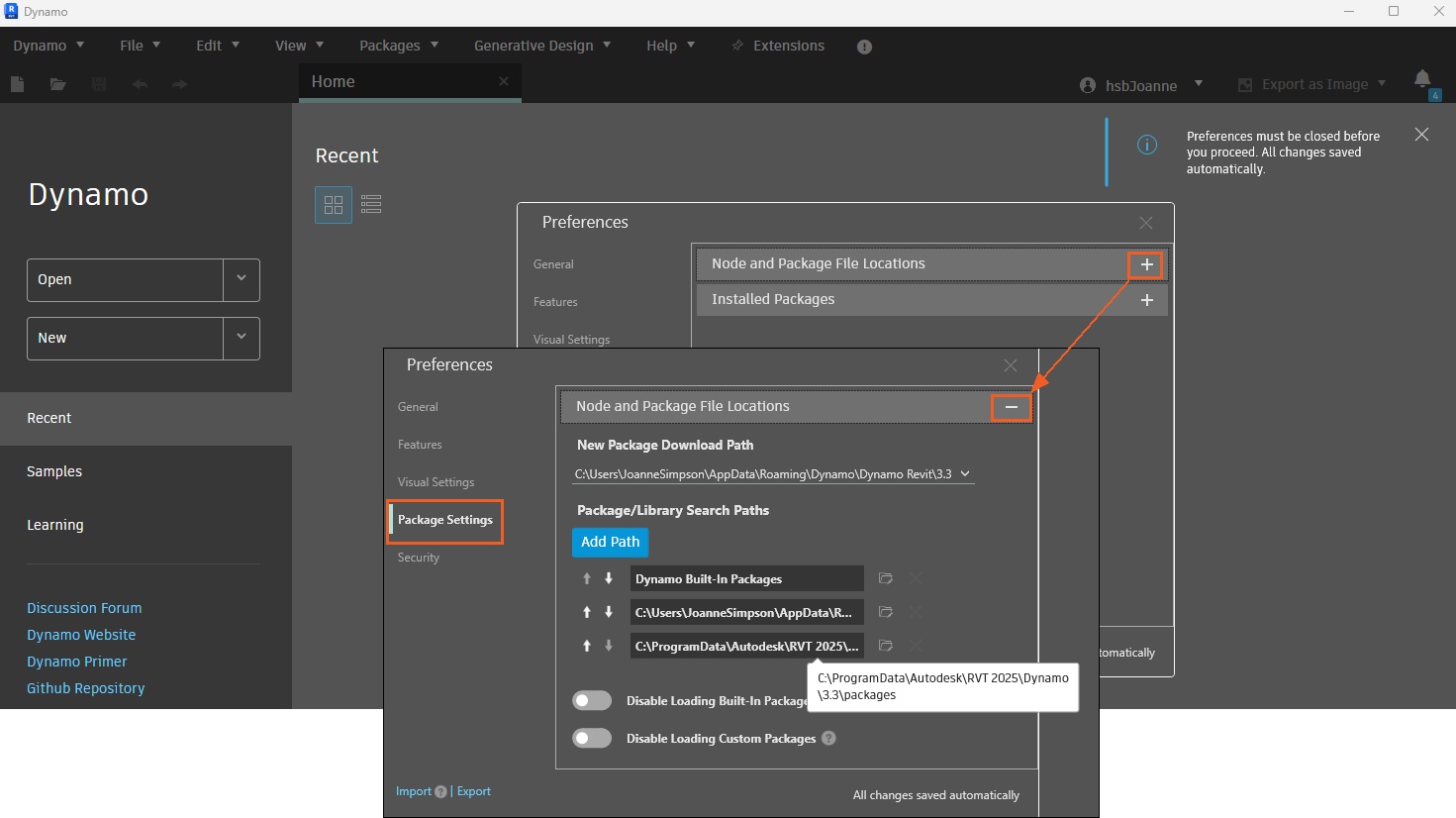Click the Add Path button
This screenshot has width=1456, height=818.
pos(611,542)
